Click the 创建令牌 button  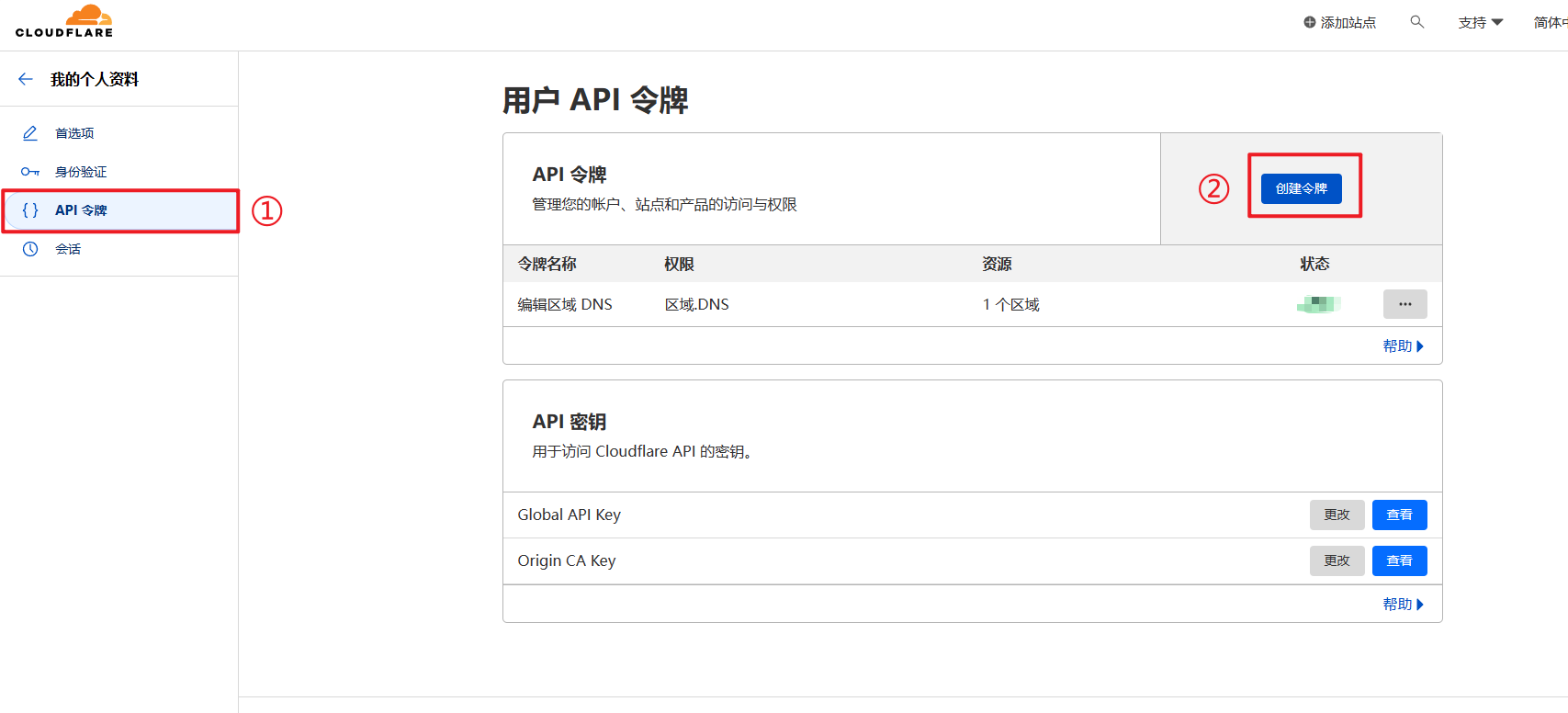[x=1302, y=188]
